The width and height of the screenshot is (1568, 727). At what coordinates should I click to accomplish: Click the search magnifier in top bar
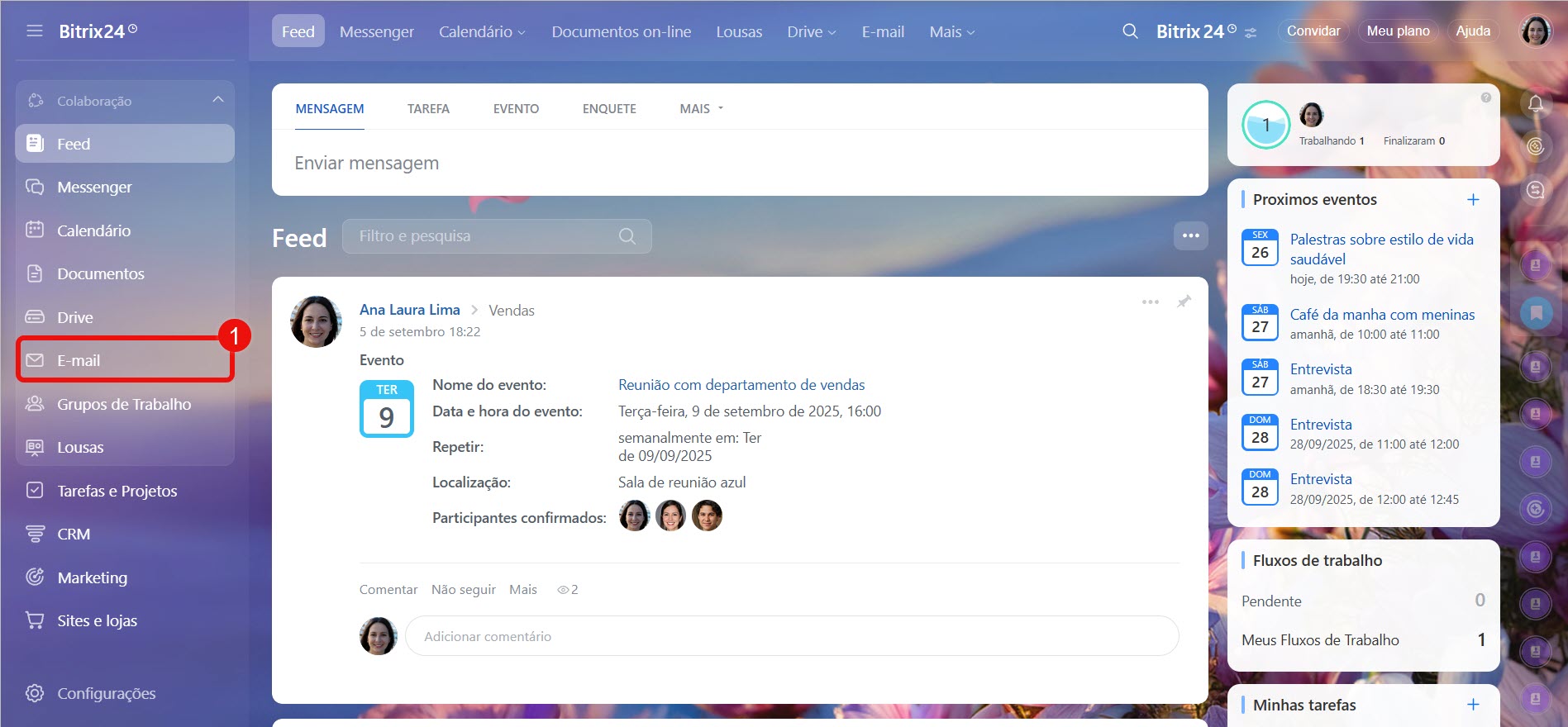[1130, 31]
